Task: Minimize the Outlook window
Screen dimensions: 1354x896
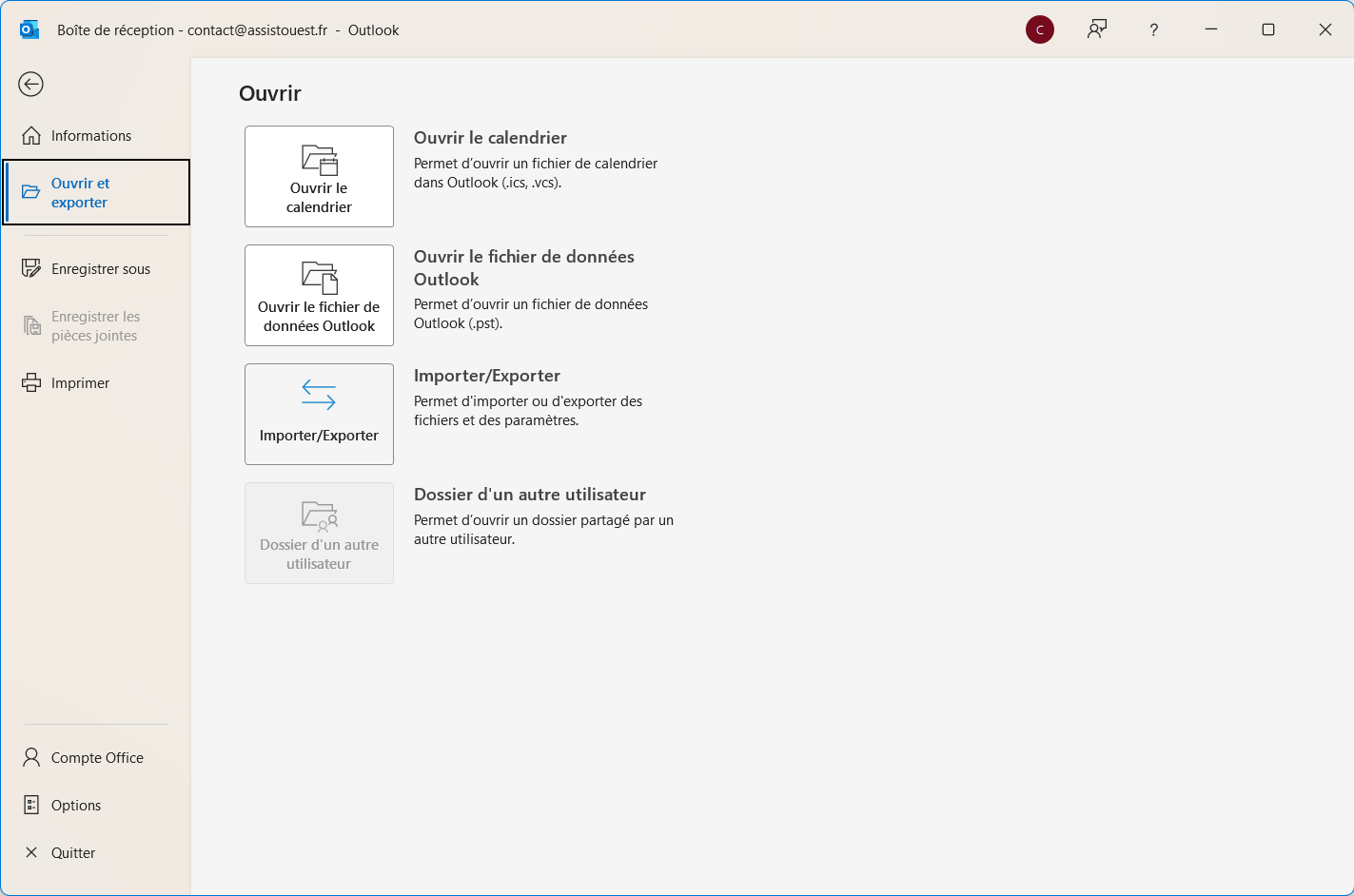Action: pos(1211,29)
